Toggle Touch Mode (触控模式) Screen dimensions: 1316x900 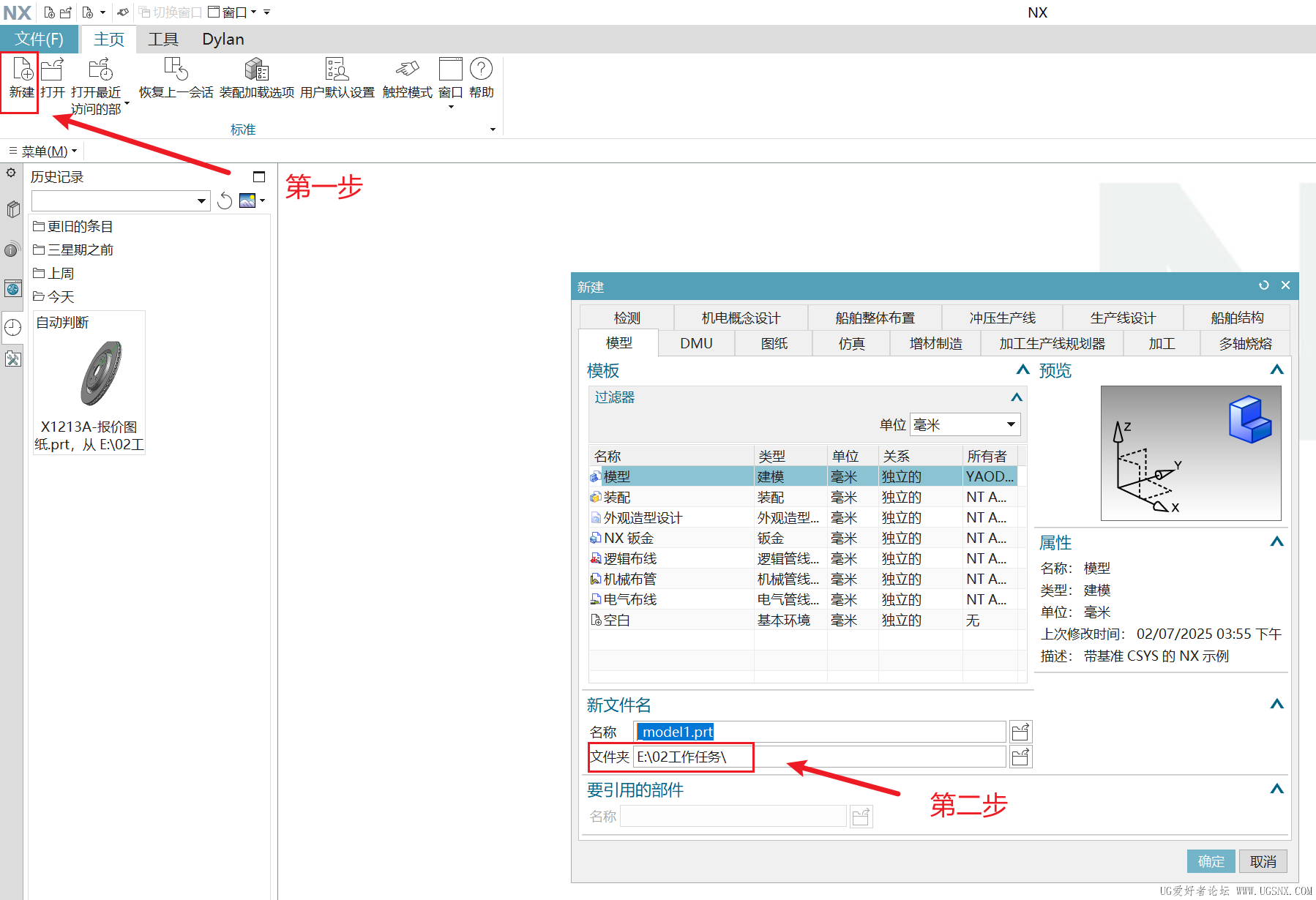(407, 70)
